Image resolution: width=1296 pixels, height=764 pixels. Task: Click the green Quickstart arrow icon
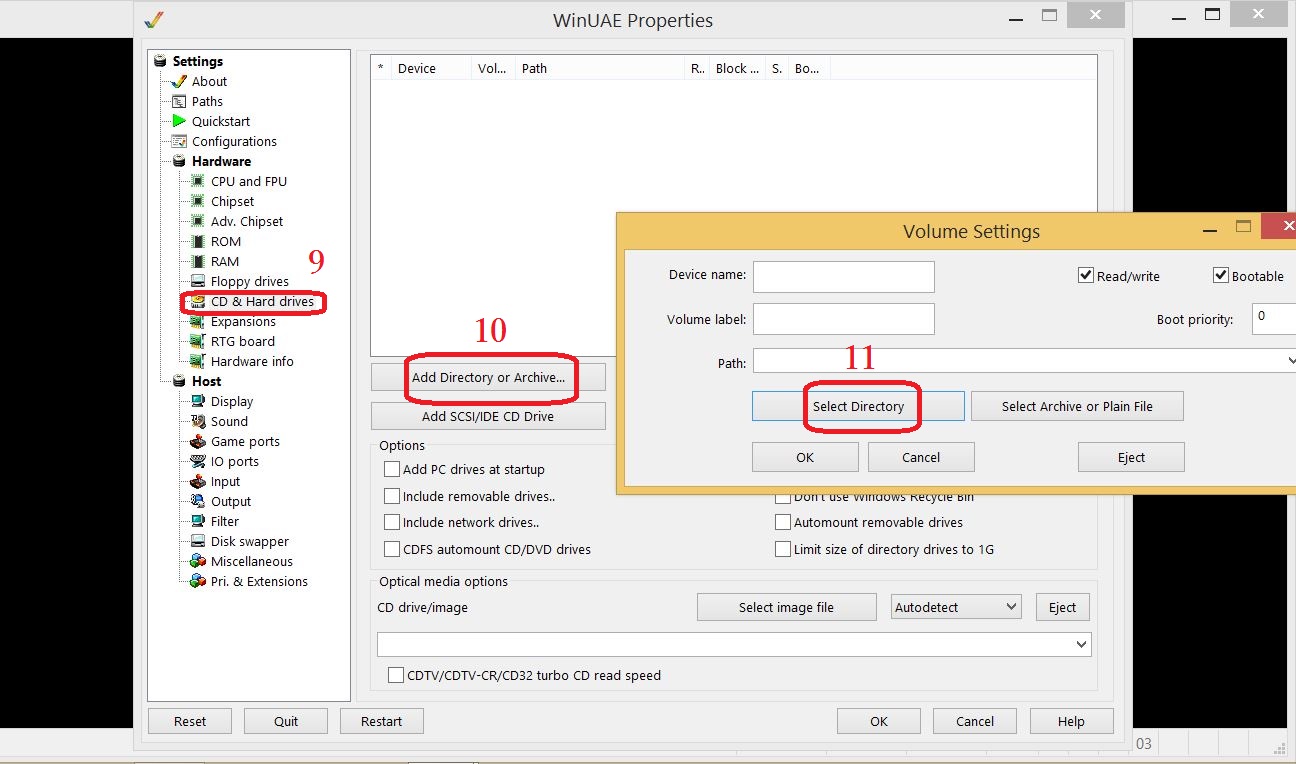coord(179,121)
